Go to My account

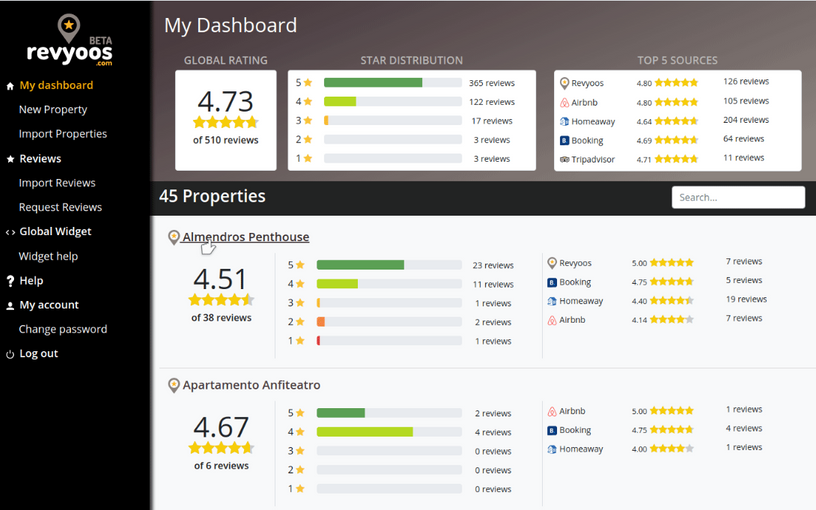pyautogui.click(x=49, y=305)
